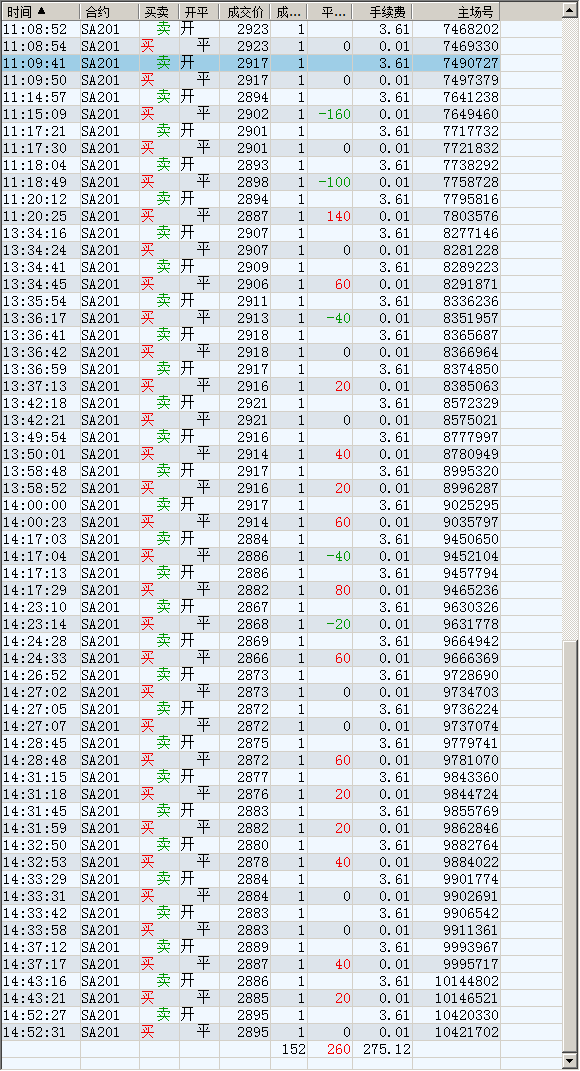The height and width of the screenshot is (1071, 580).
Task: Click the 13:34:16 trade time cell
Action: tap(35, 233)
